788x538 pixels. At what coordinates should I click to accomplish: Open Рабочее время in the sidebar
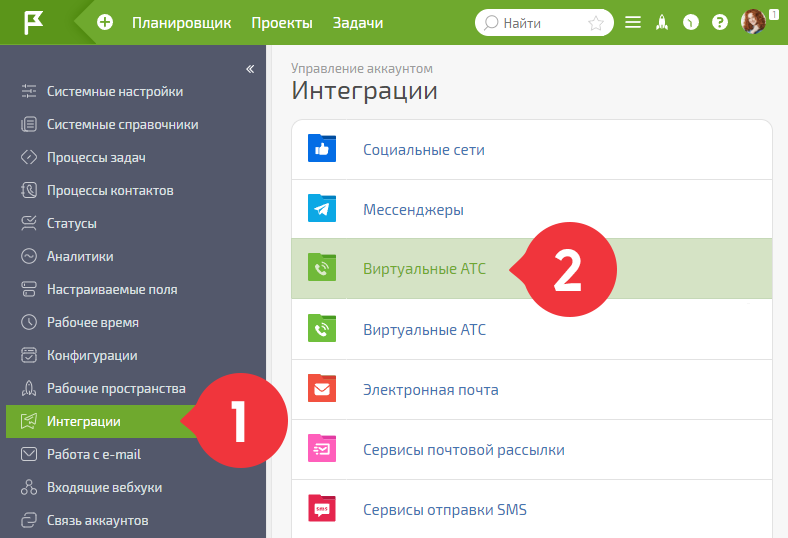92,322
